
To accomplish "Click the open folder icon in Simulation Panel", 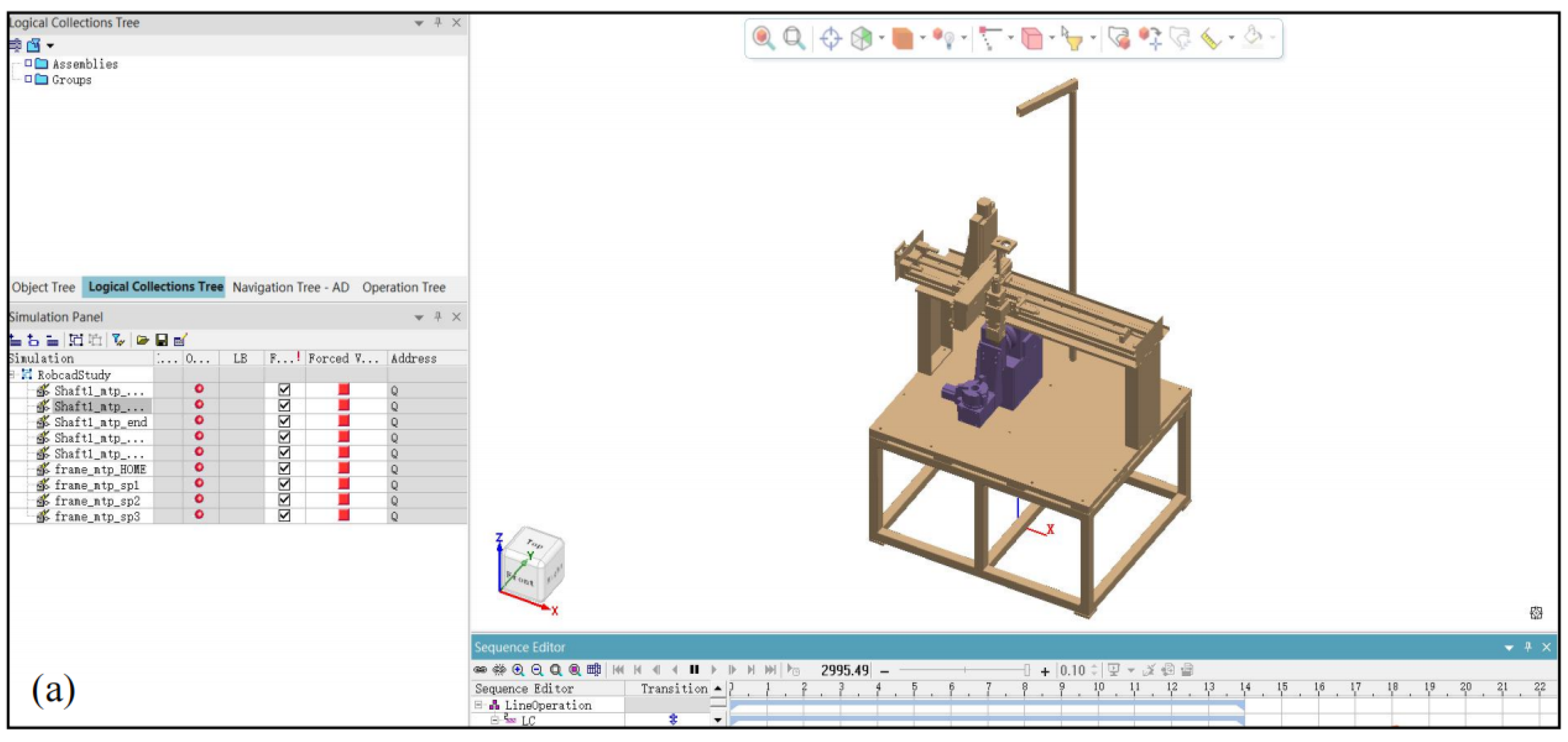I will [x=142, y=340].
